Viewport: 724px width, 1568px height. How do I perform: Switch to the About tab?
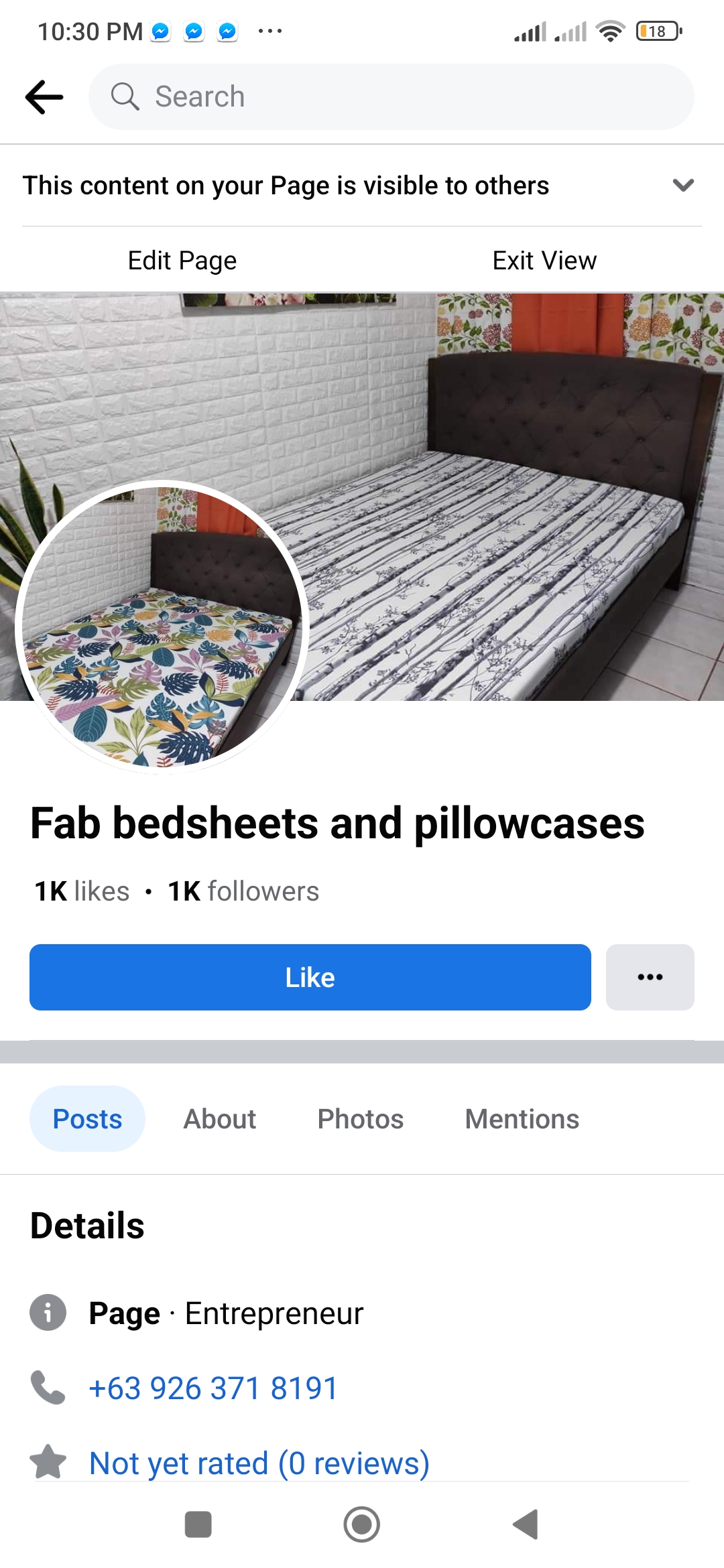tap(220, 1119)
